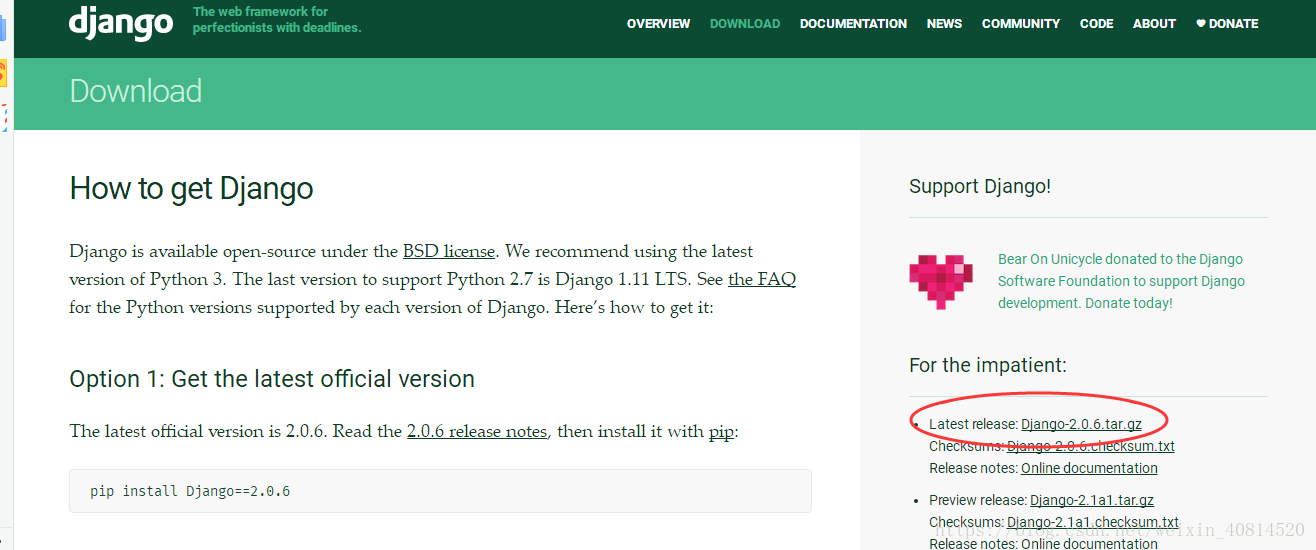Open the Overview menu item
The height and width of the screenshot is (550, 1316).
pyautogui.click(x=658, y=24)
